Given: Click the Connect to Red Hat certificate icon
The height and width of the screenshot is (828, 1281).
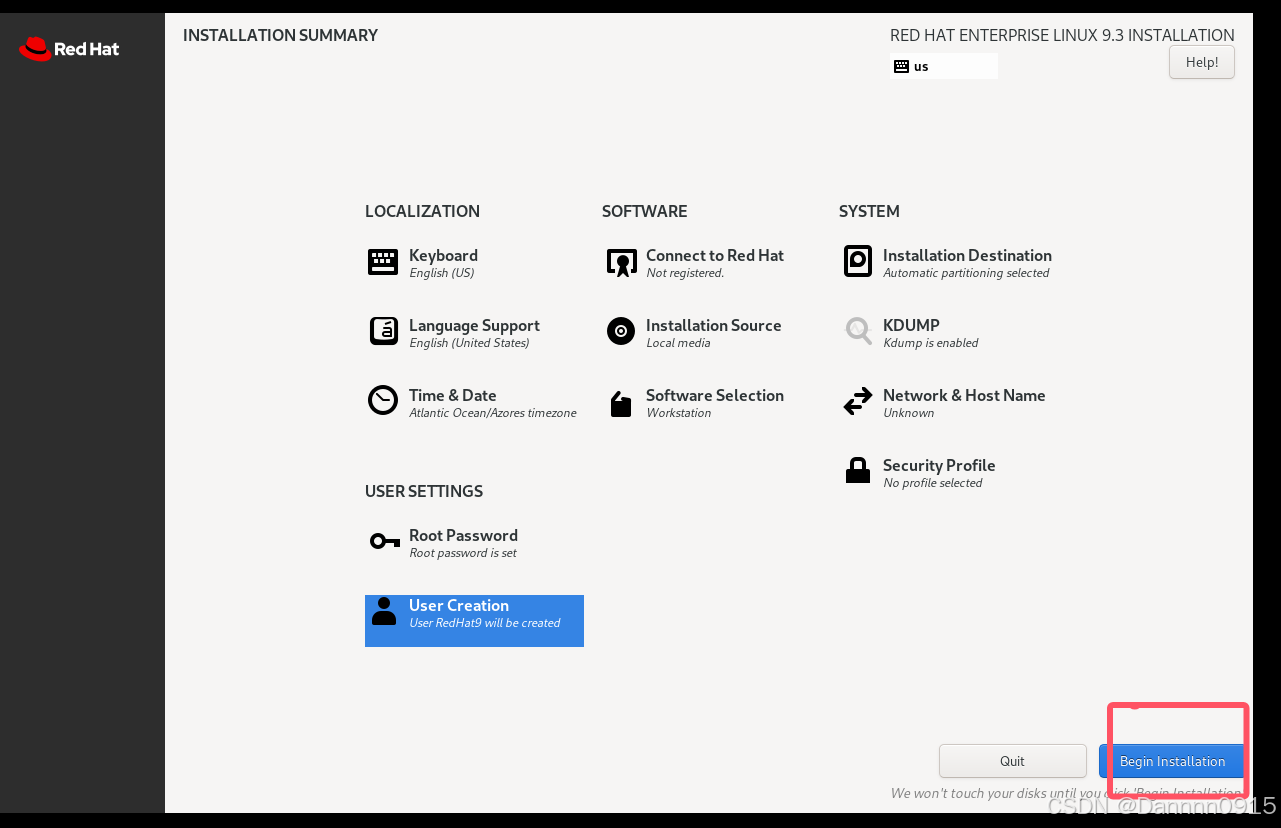Looking at the screenshot, I should [x=621, y=263].
